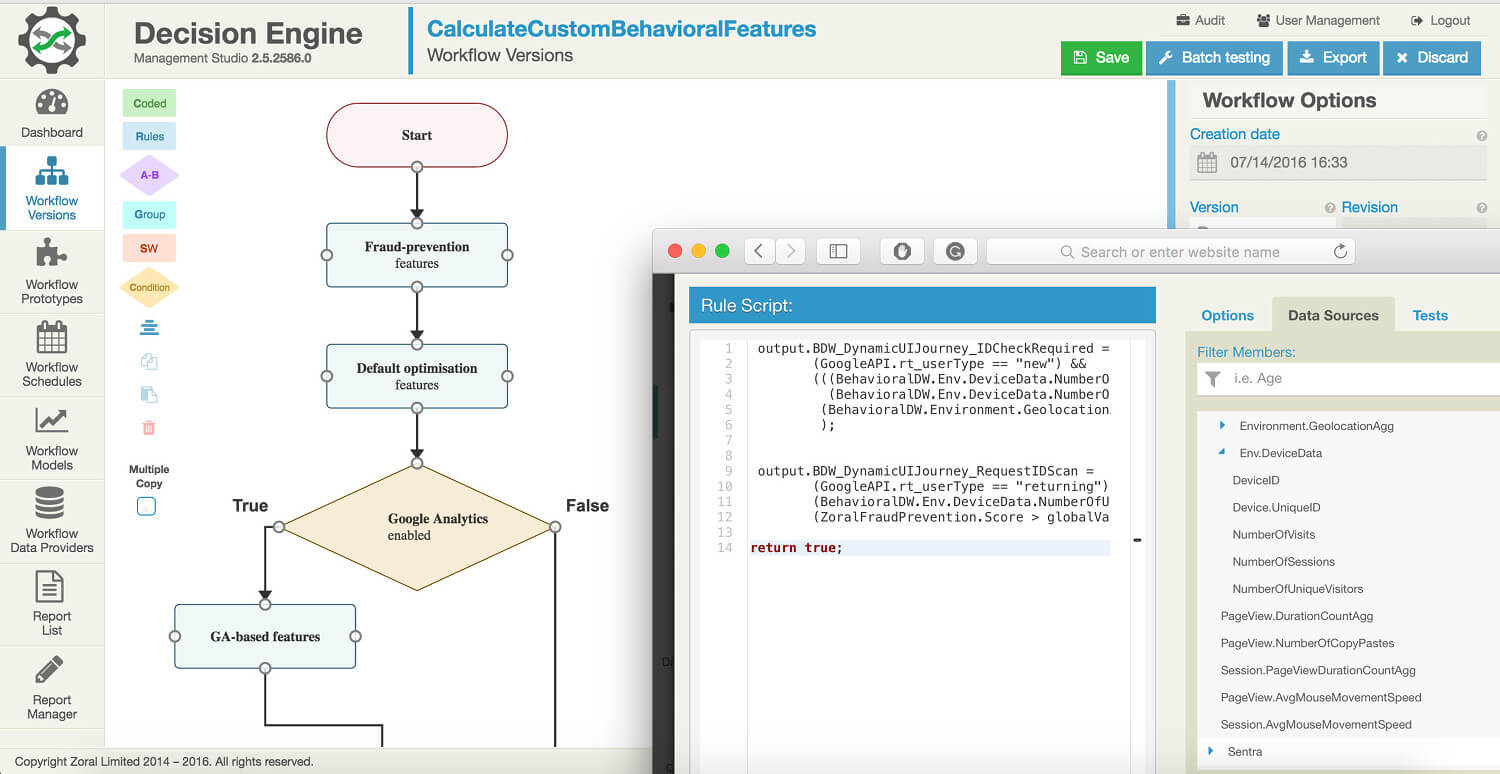The width and height of the screenshot is (1500, 774).
Task: Open Workflow Schedules calendar icon
Action: pyautogui.click(x=51, y=338)
